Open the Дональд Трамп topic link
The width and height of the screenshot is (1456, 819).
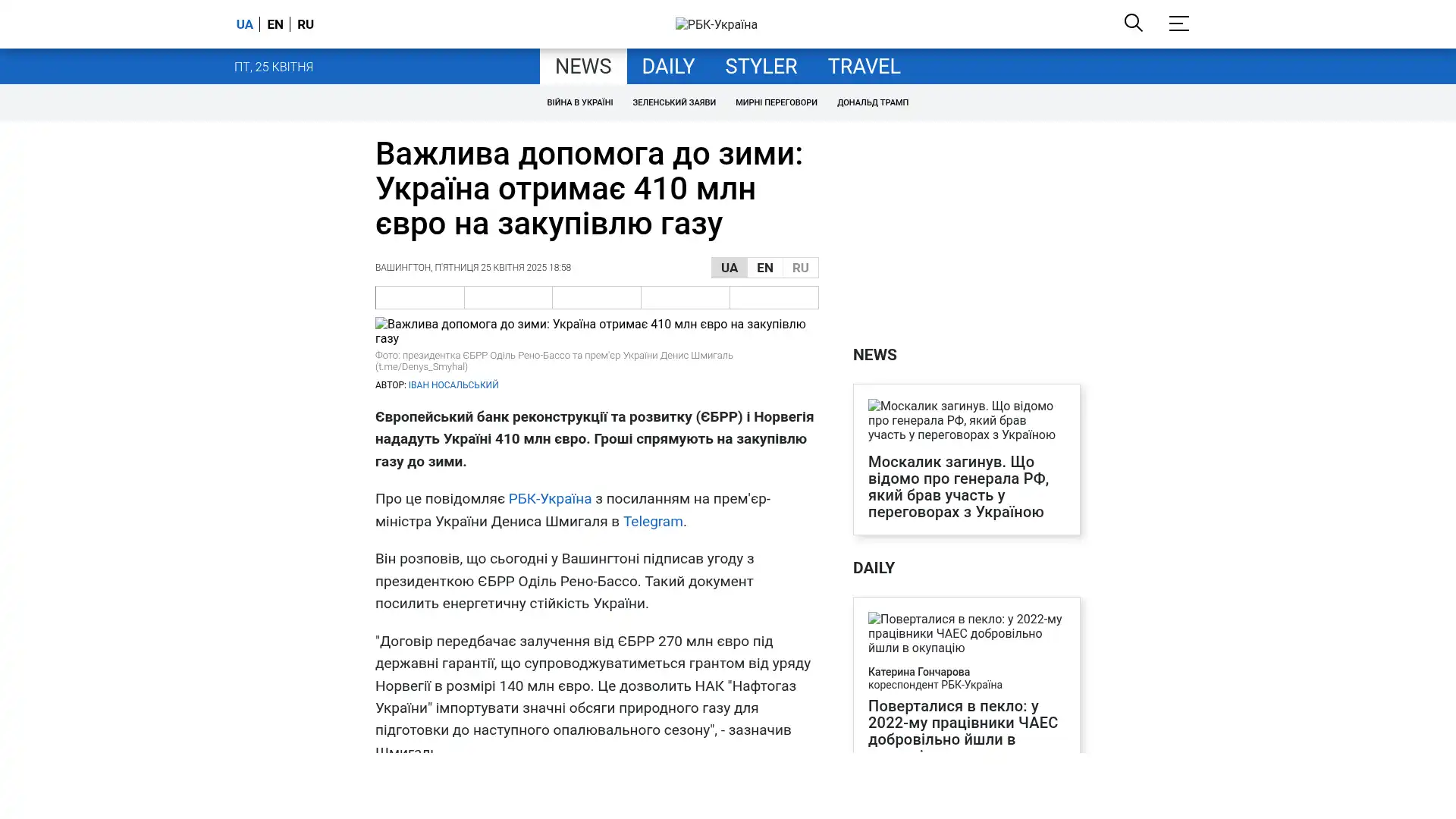872,102
